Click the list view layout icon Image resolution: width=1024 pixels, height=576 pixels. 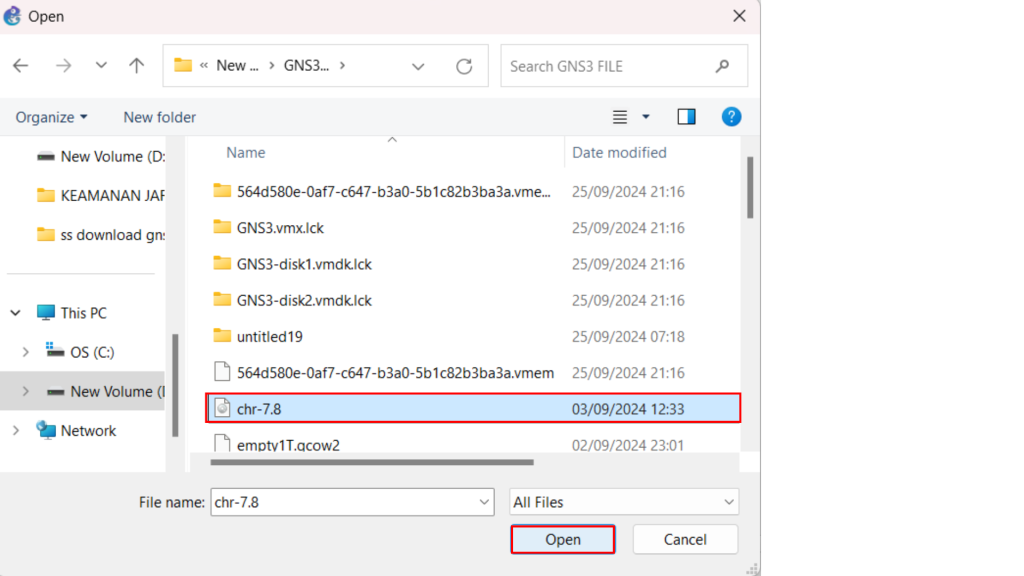tap(620, 117)
